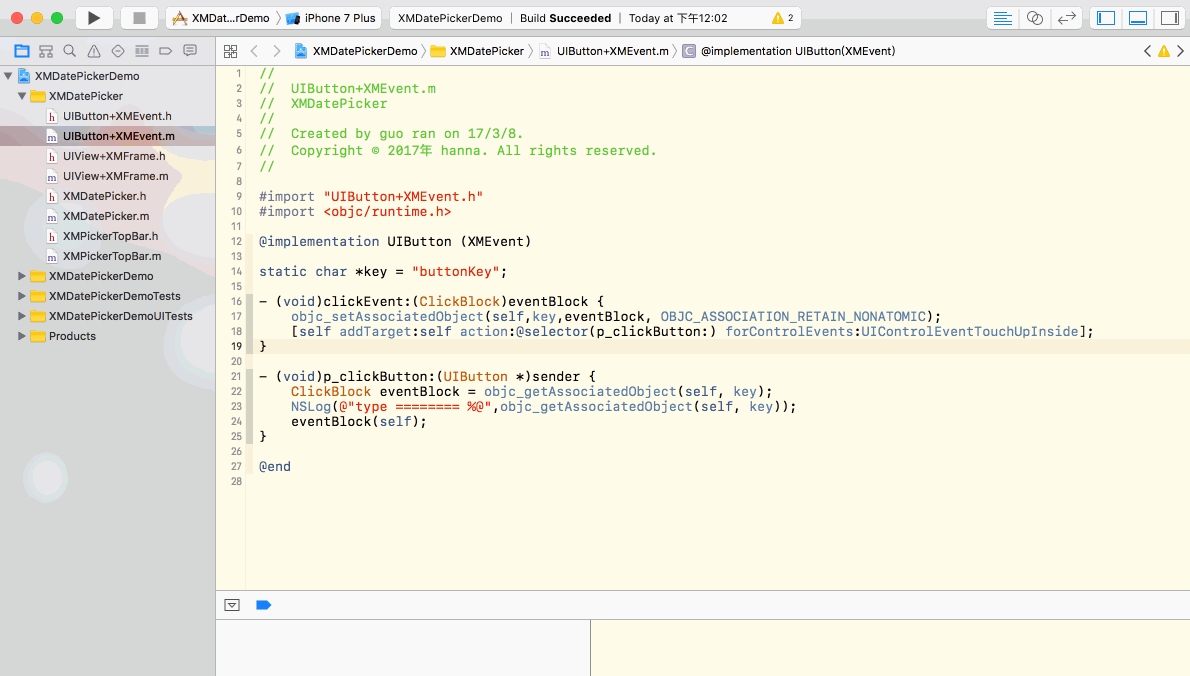Click the @end line in code
Screen dimensions: 1190x676
pyautogui.click(x=275, y=467)
